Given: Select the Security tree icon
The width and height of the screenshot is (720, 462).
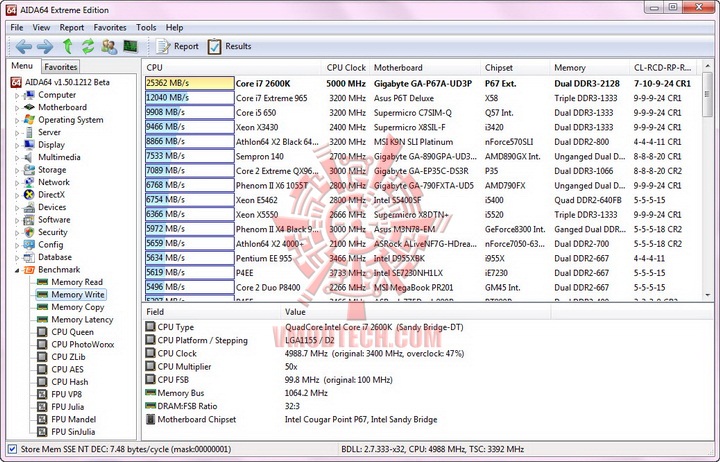Looking at the screenshot, I should click(29, 232).
